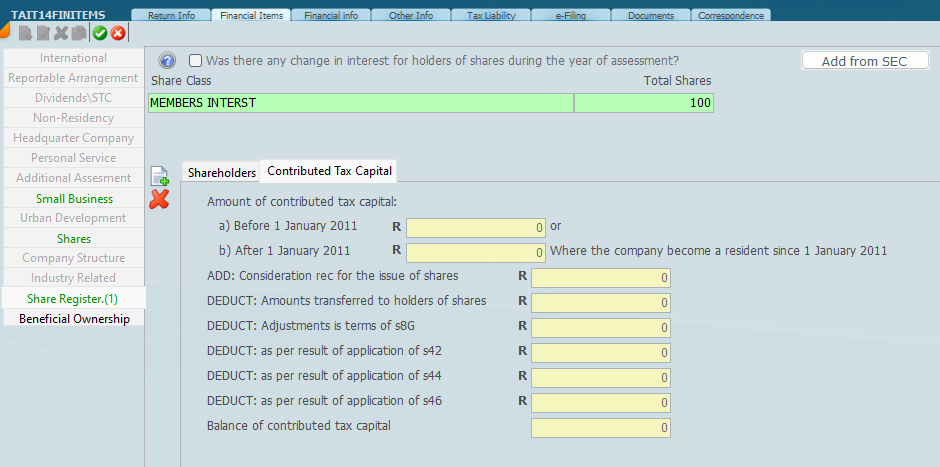Screen dimensions: 940x467
Task: Select the MEMBERS INTERST share class row
Action: [360, 102]
